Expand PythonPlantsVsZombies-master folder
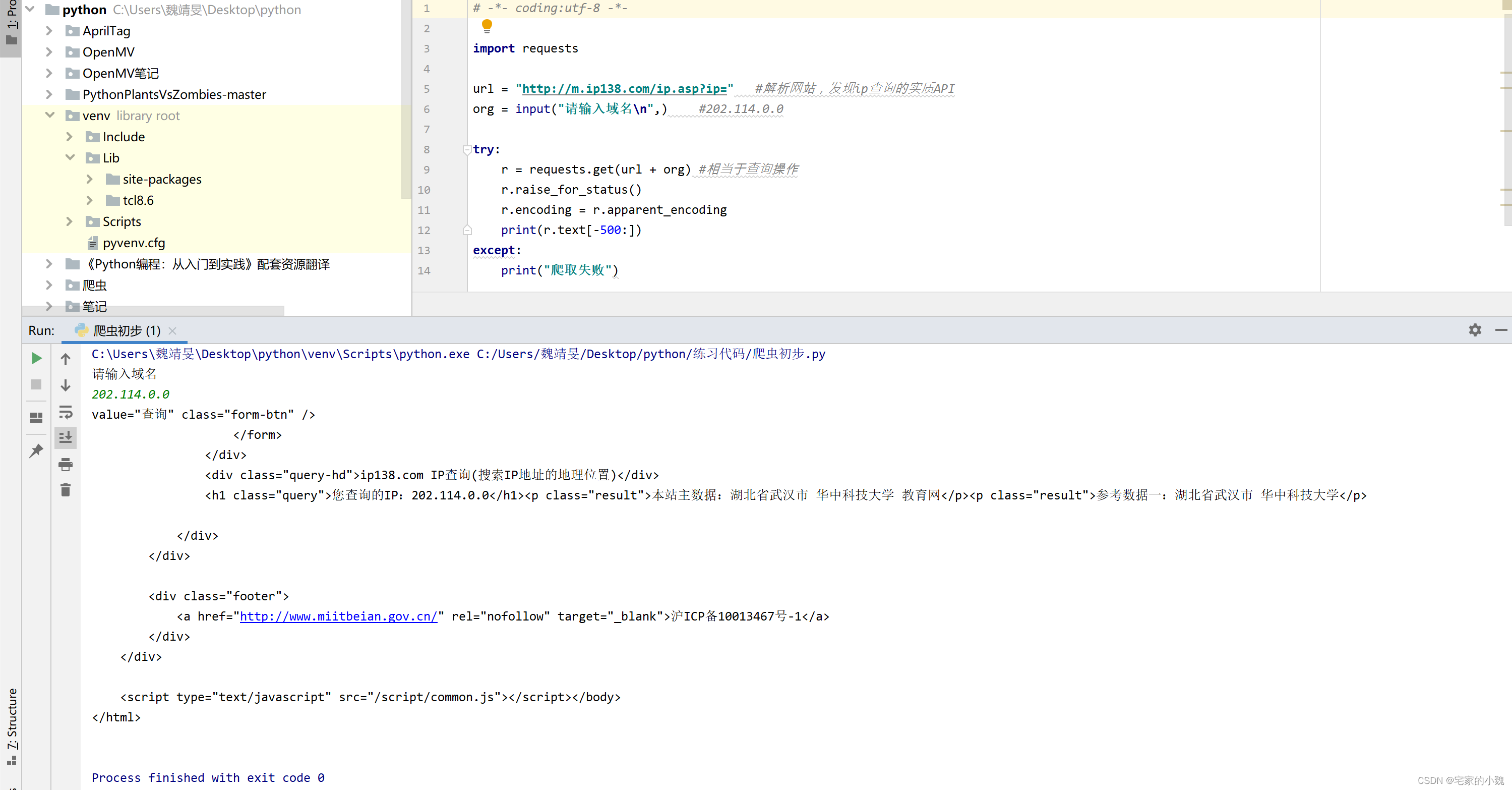 [x=49, y=94]
